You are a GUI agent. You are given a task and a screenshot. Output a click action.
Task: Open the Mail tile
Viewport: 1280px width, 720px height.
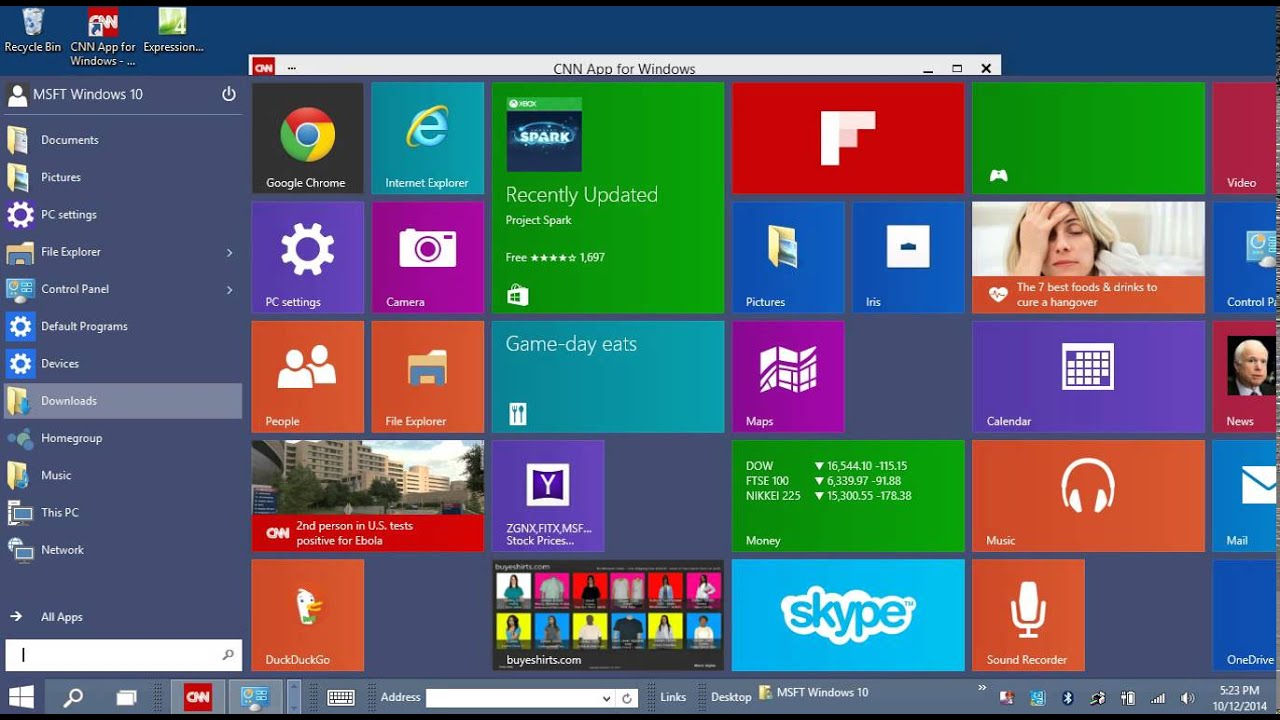[x=1246, y=495]
